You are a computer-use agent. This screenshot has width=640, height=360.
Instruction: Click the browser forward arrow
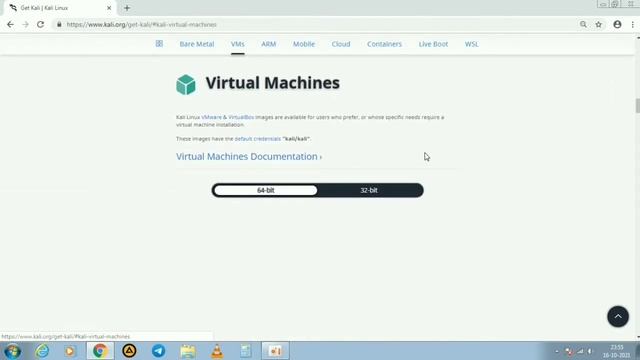[x=25, y=24]
